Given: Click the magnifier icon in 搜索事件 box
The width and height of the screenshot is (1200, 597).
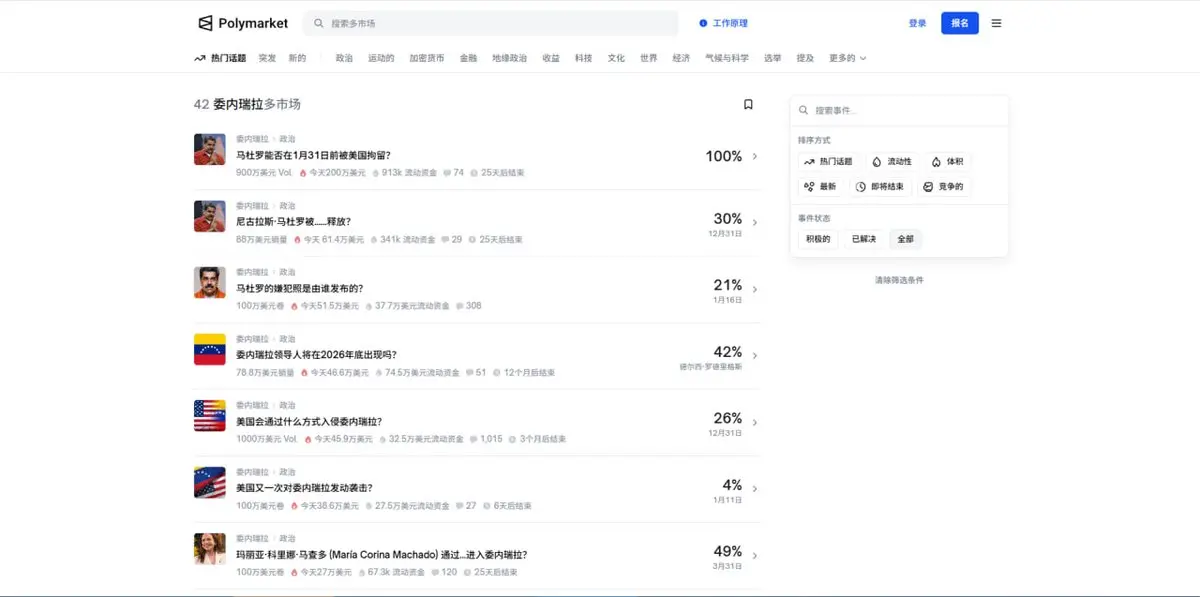Looking at the screenshot, I should point(805,110).
